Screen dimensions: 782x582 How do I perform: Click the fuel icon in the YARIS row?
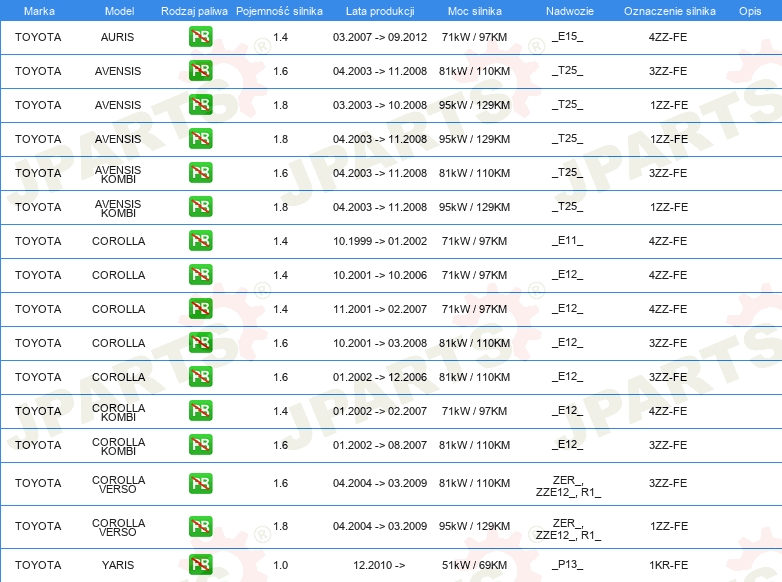(x=200, y=565)
